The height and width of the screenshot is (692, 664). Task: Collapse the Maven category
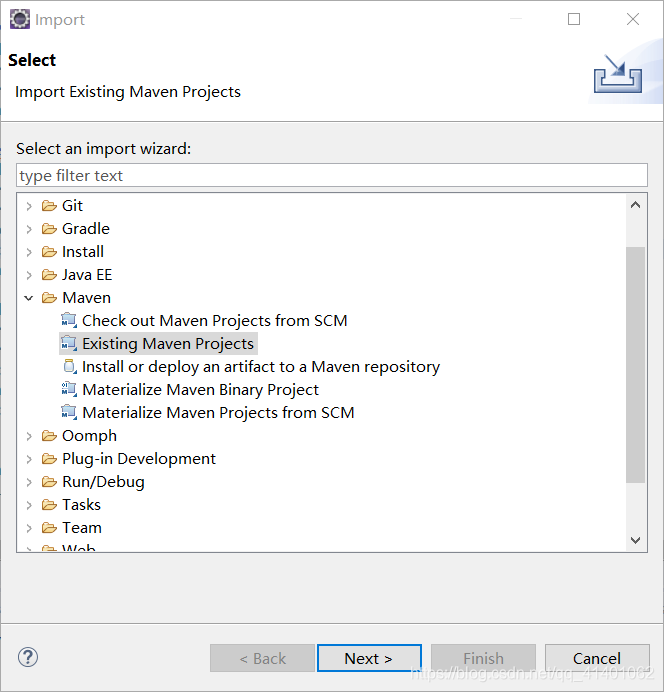29,298
